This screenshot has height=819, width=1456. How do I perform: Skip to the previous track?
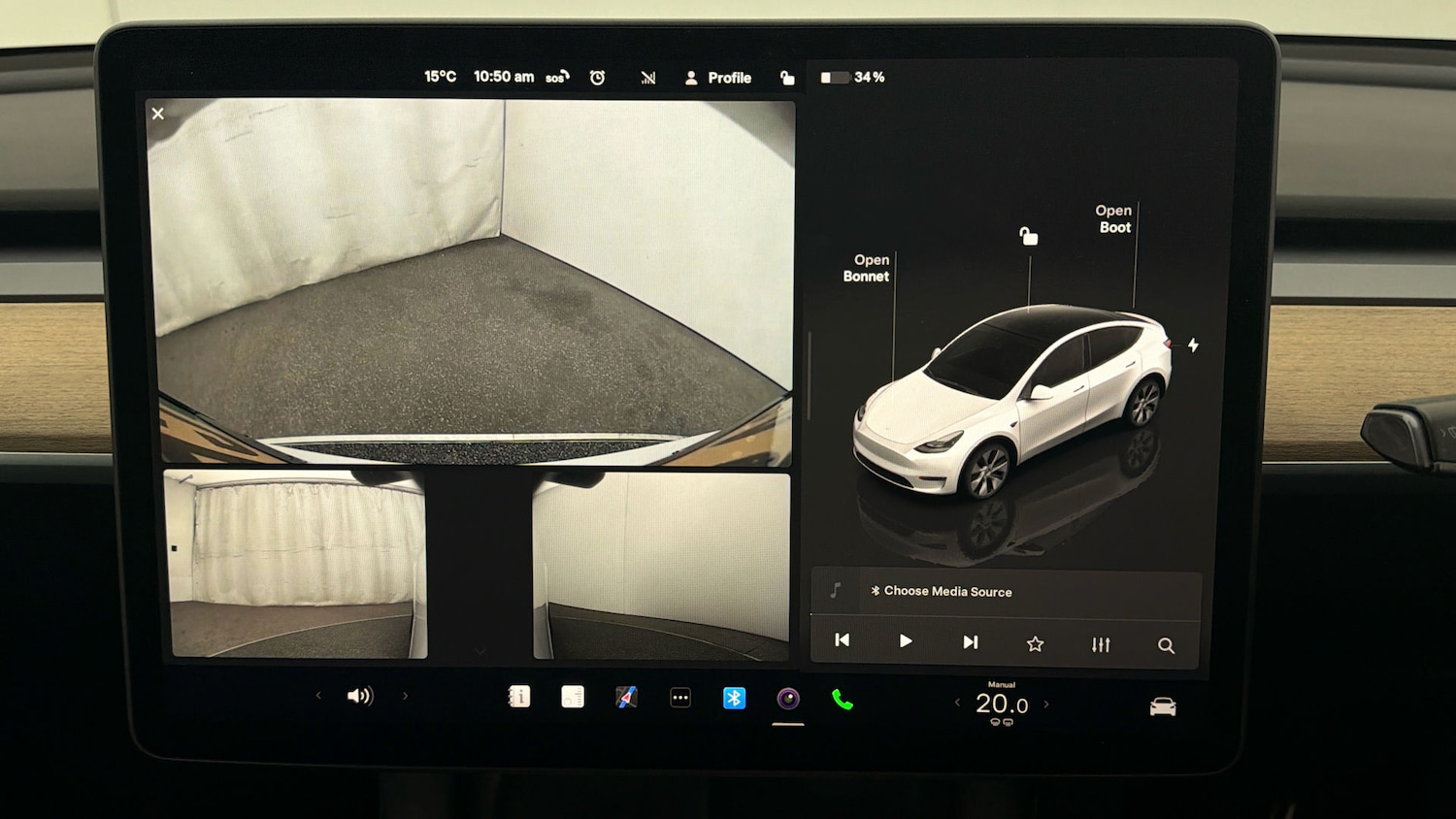point(843,640)
